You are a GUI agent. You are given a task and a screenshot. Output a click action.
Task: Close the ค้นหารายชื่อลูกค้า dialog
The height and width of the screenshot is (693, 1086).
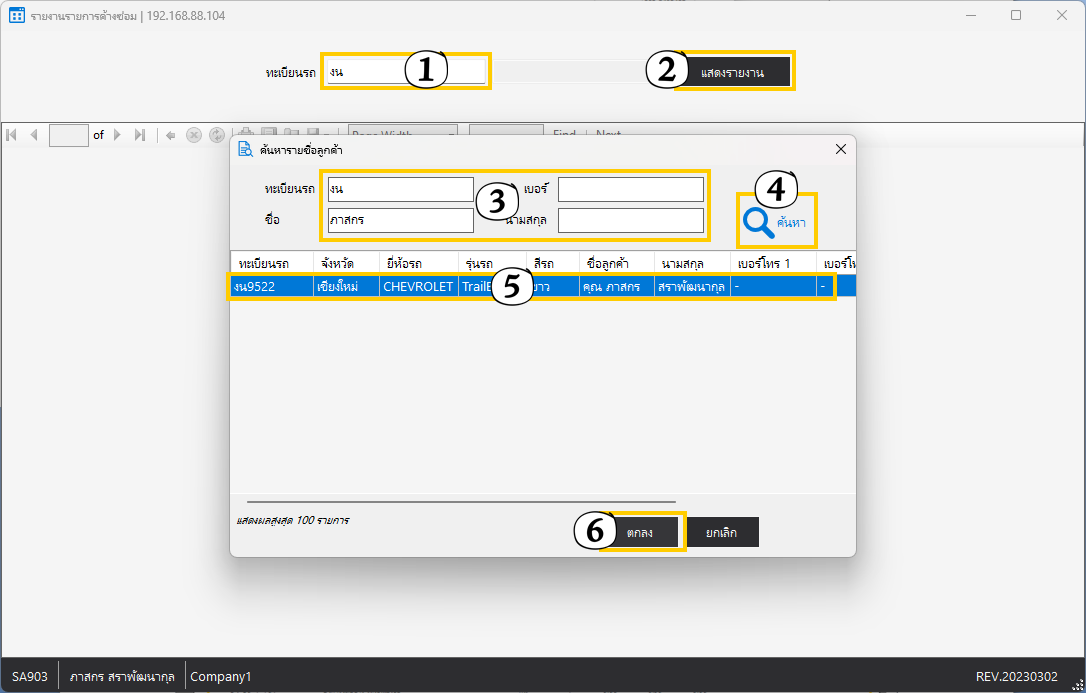(x=840, y=149)
